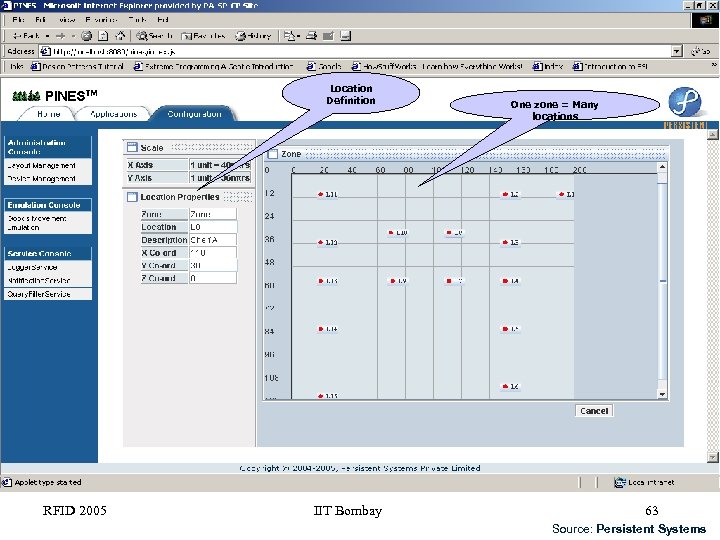The width and height of the screenshot is (720, 540).
Task: Click the Scale panel window icon
Action: [x=132, y=147]
